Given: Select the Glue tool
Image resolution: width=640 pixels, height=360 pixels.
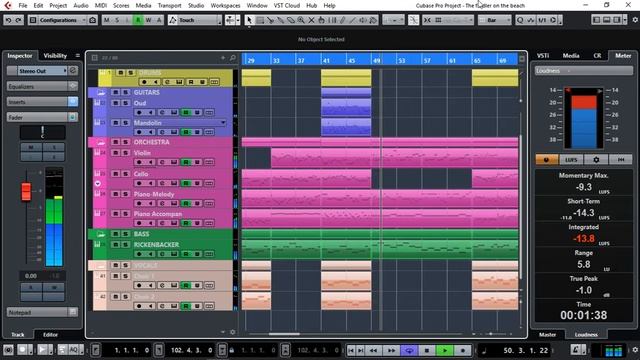Looking at the screenshot, I should click(280, 20).
